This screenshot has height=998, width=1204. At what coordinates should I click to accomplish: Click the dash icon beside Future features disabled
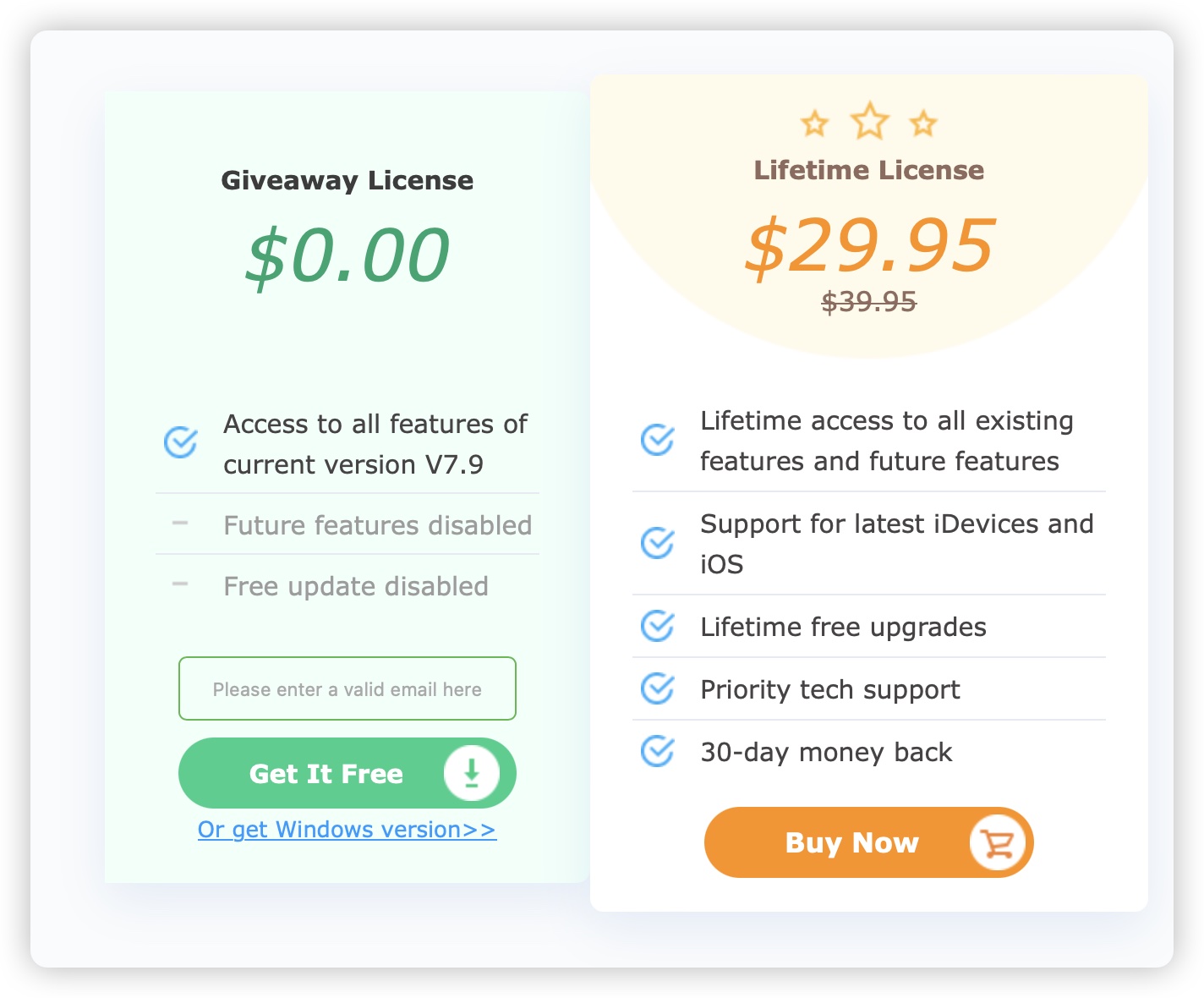[x=180, y=524]
